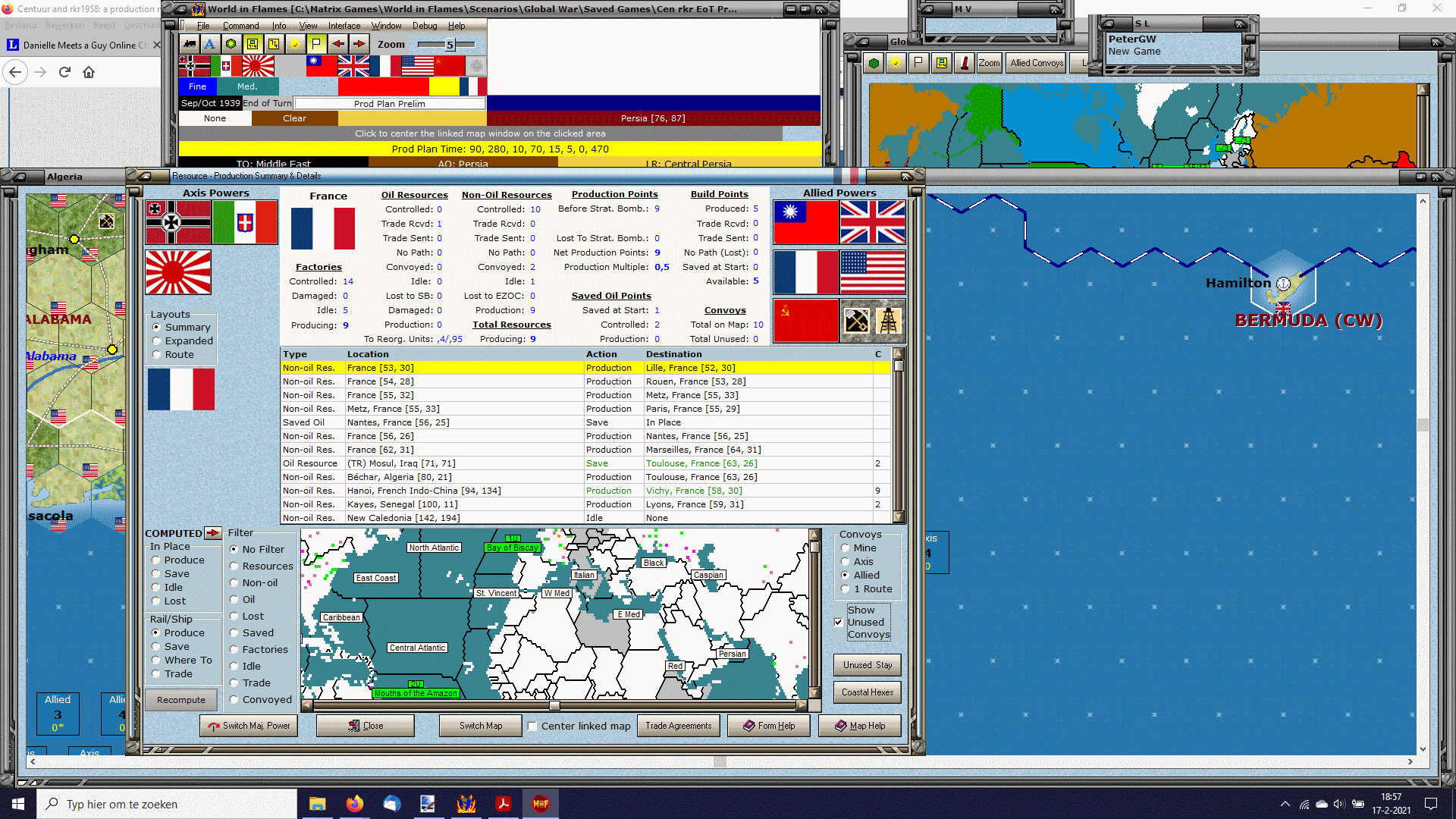Enable the Center linked map checkbox
Screen dimensions: 1456x819
click(x=532, y=726)
